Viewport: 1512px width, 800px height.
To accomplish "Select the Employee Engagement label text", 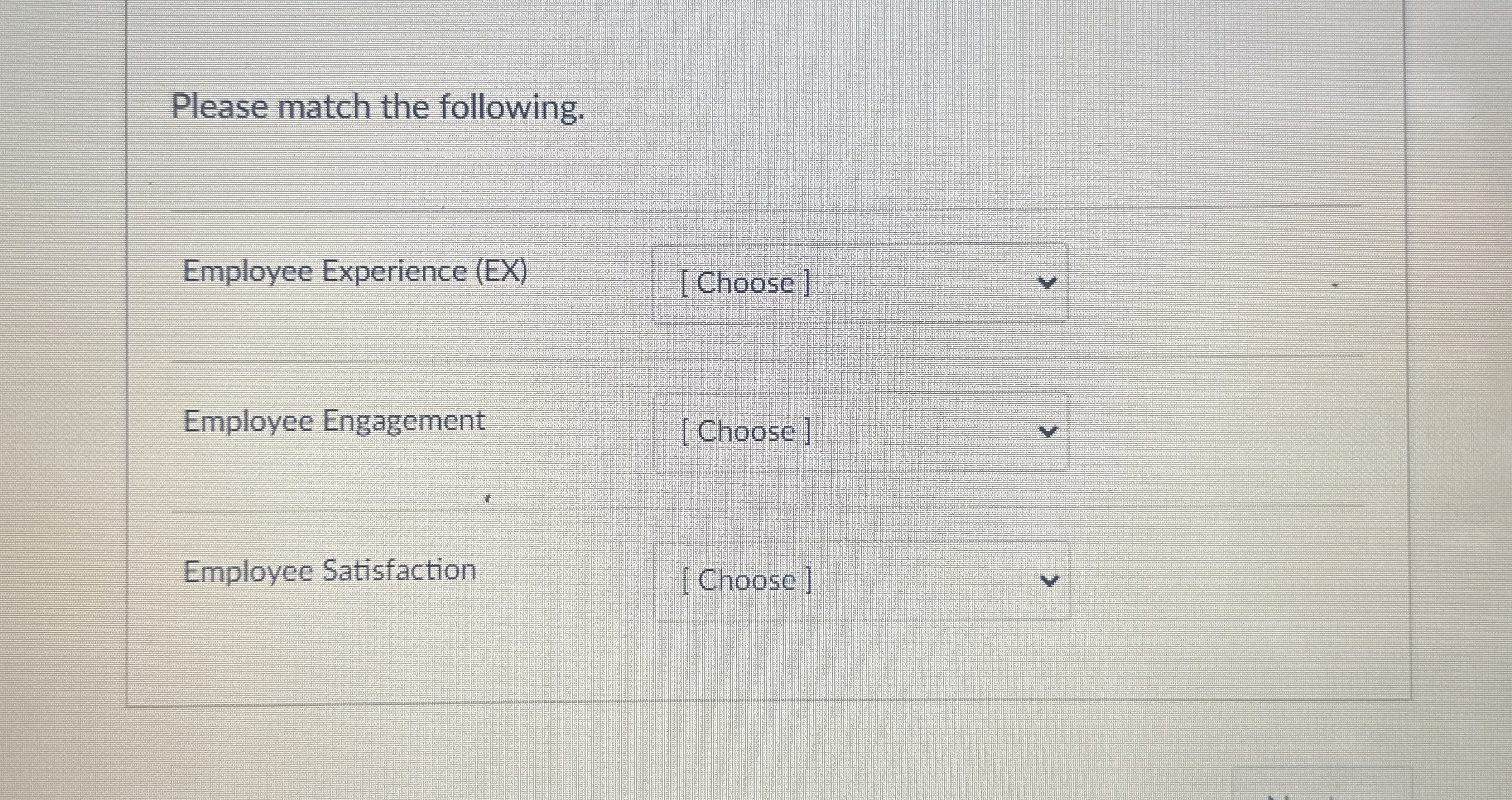I will click(x=334, y=420).
